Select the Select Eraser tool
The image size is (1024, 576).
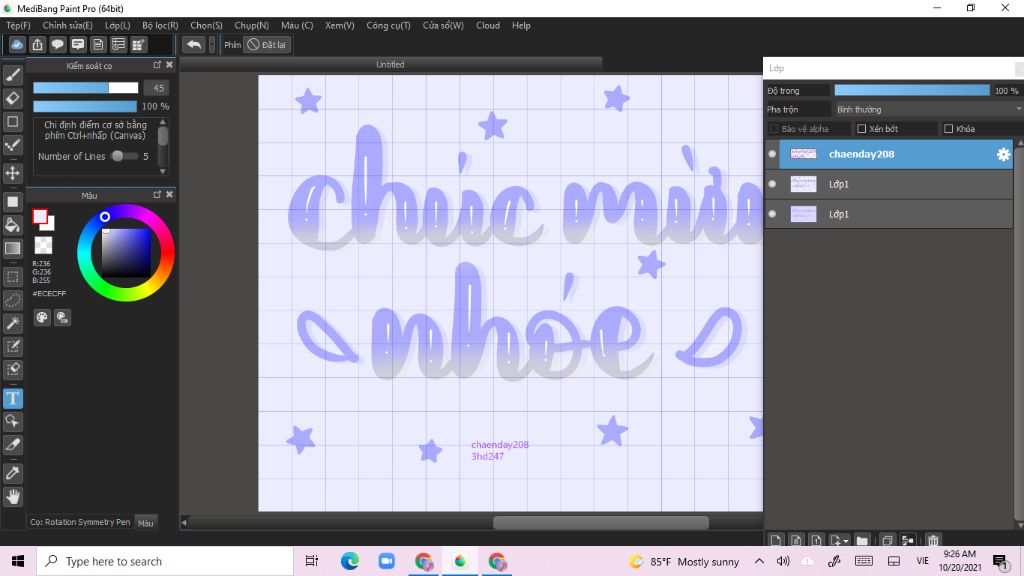coord(12,369)
